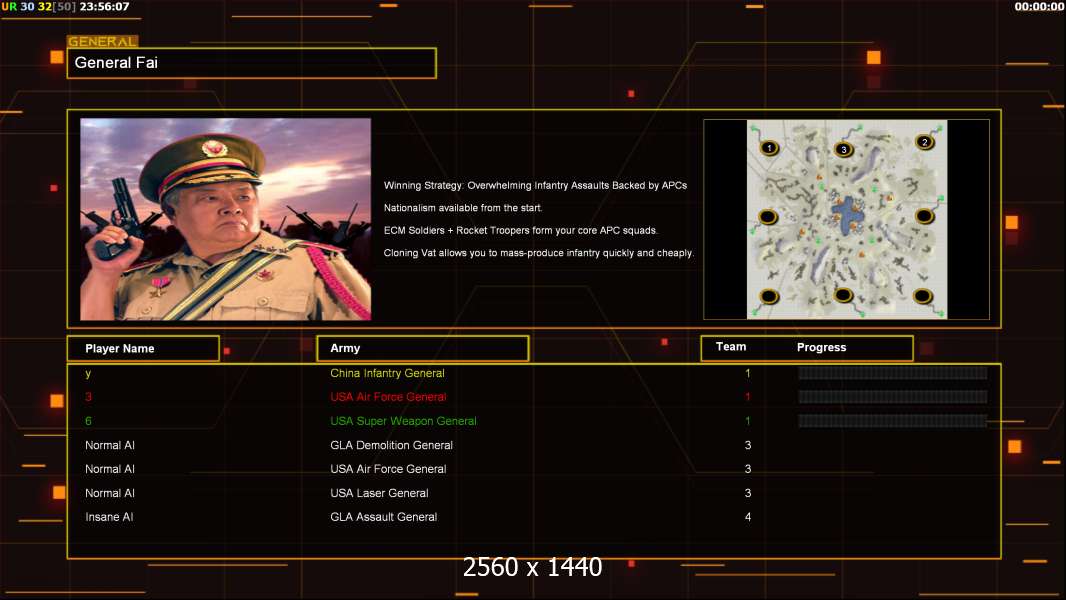Click the 23:56:07 clock overlay

[104, 7]
